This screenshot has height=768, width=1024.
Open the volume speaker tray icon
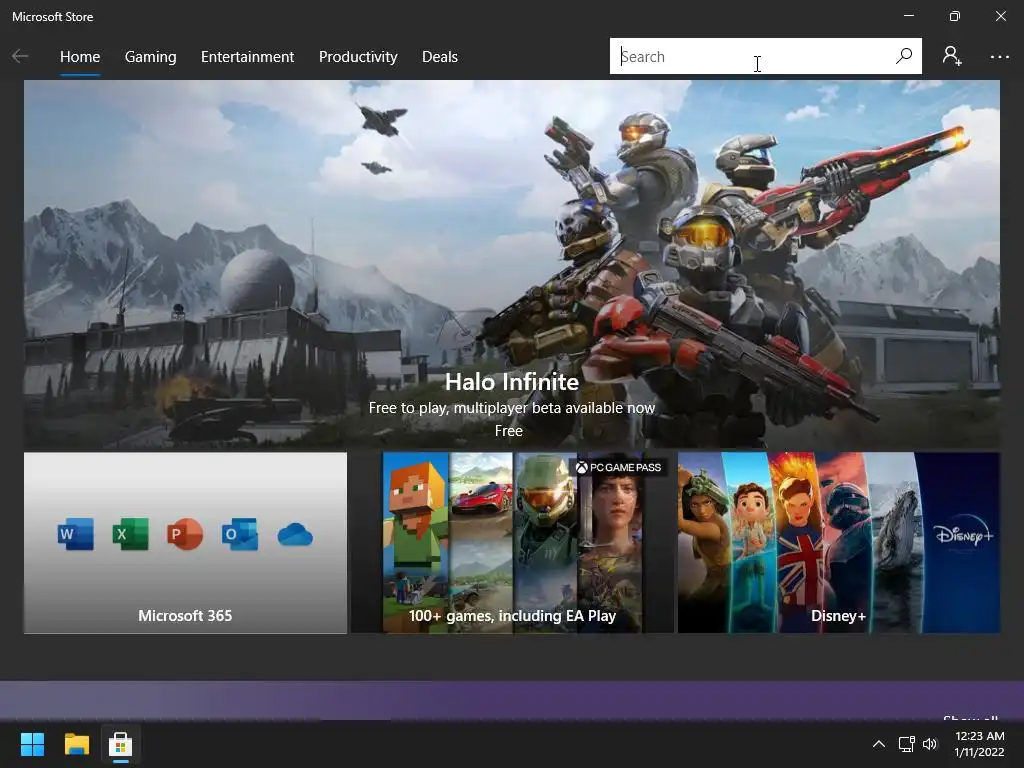[930, 744]
